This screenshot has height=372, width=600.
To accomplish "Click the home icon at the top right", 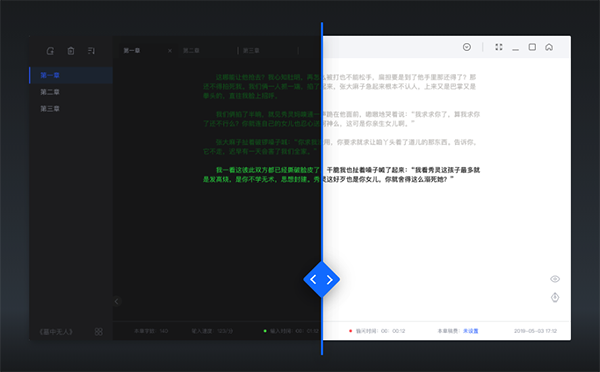I will click(549, 47).
